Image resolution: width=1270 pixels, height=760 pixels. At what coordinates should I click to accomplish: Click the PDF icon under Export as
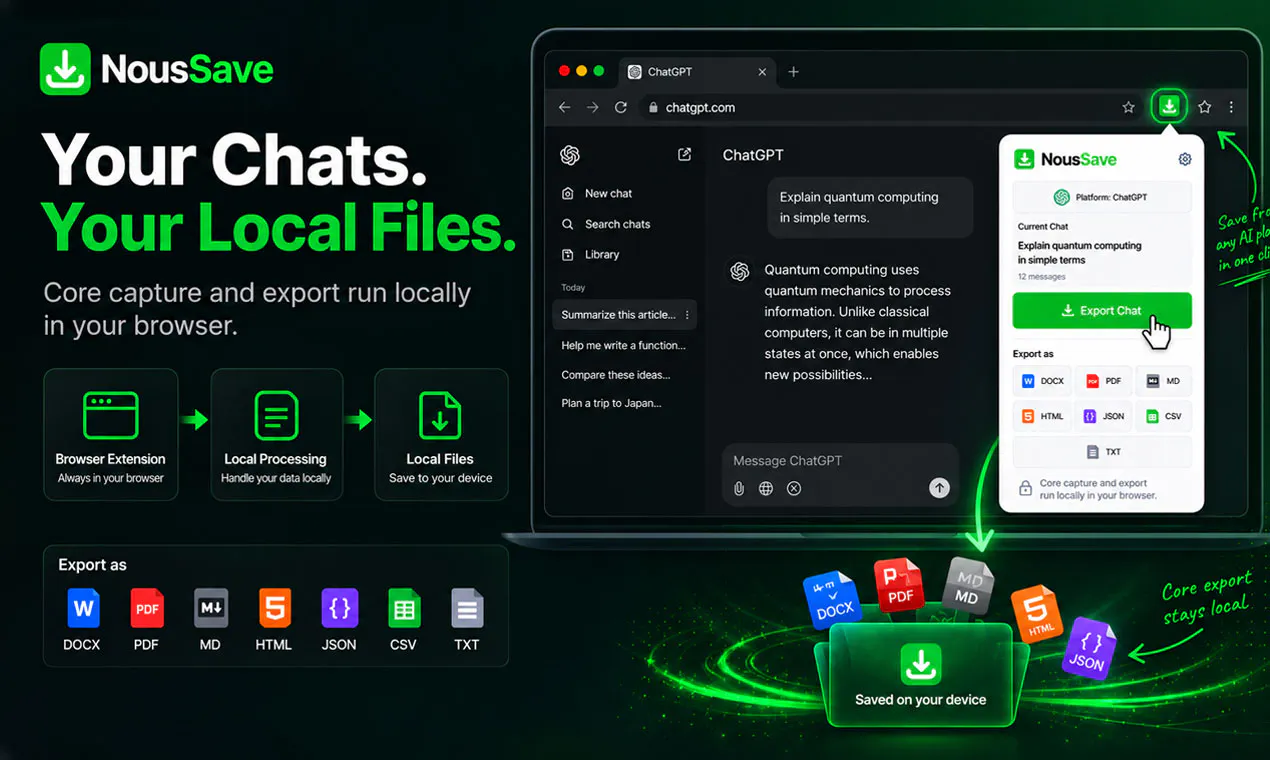coord(147,608)
